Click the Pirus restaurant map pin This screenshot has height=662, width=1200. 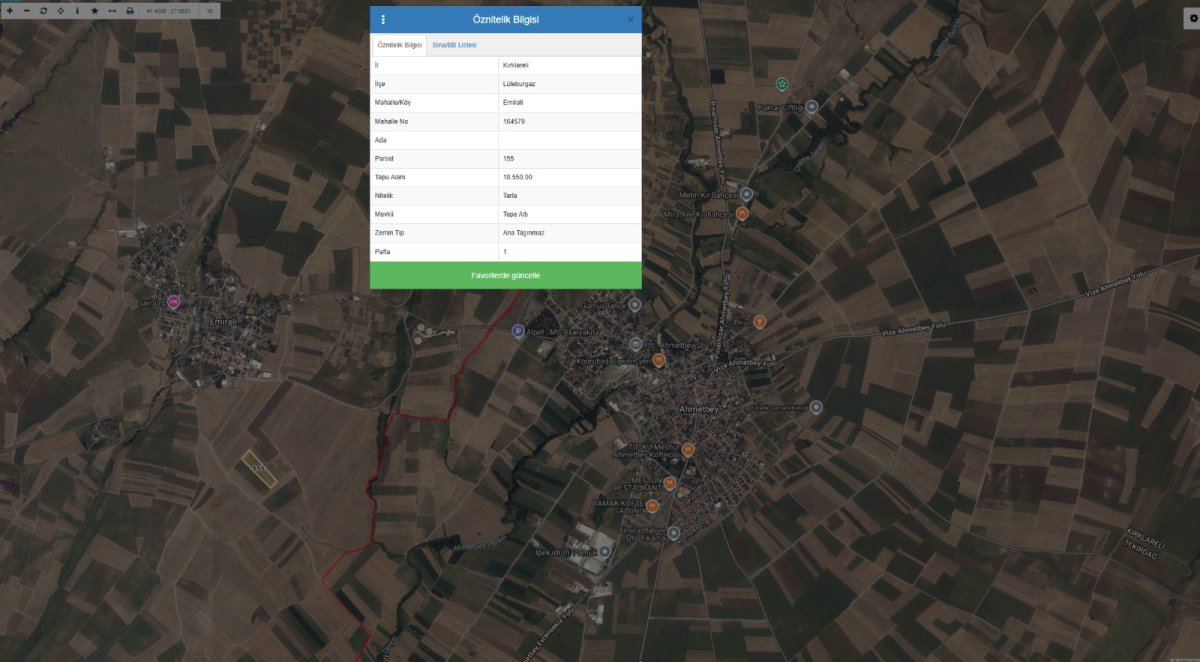tap(760, 321)
